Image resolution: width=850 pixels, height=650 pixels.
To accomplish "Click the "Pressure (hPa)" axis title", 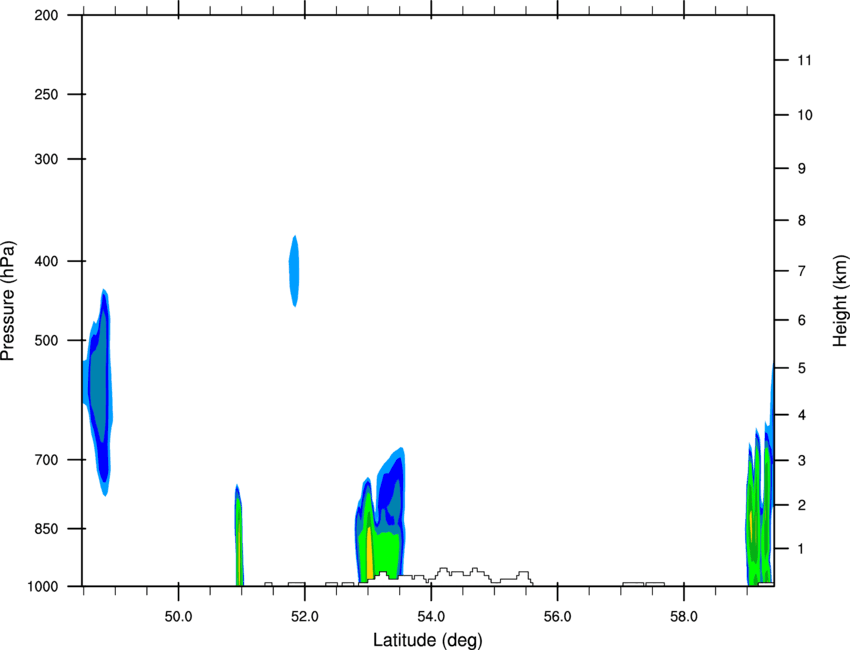I will (x=8, y=301).
